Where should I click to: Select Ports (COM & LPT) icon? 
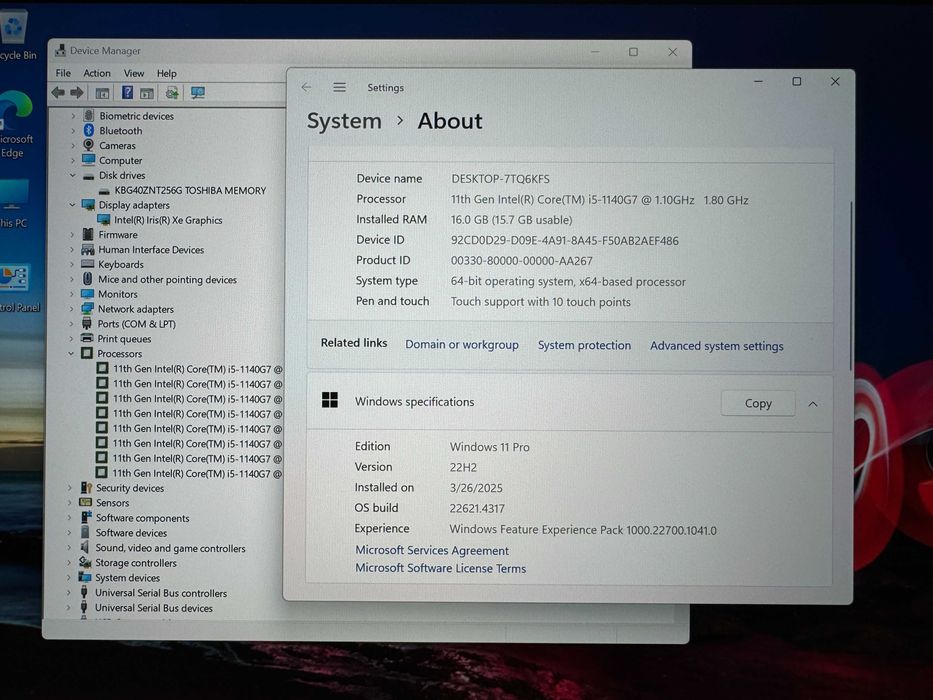tap(87, 323)
